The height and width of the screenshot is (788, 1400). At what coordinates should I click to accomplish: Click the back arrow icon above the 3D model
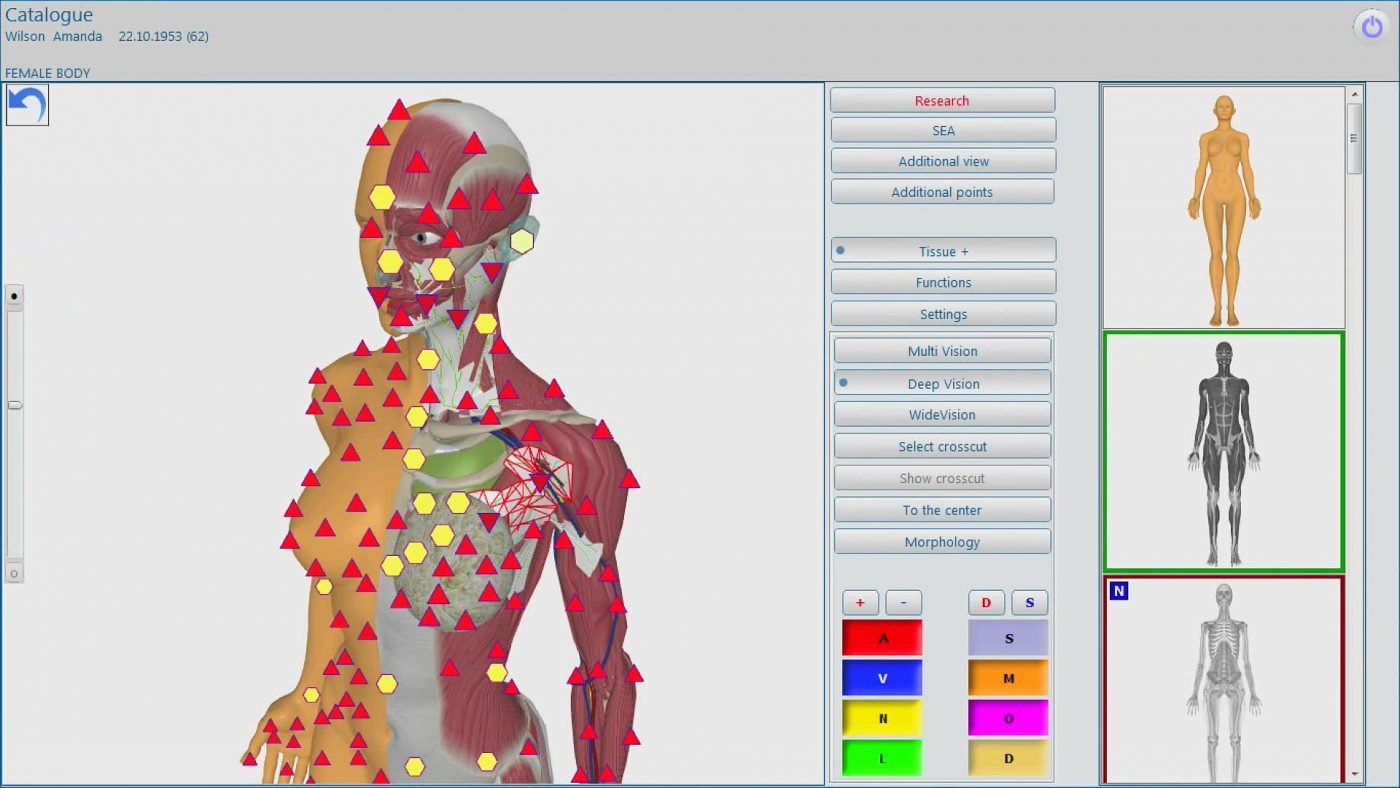click(26, 104)
